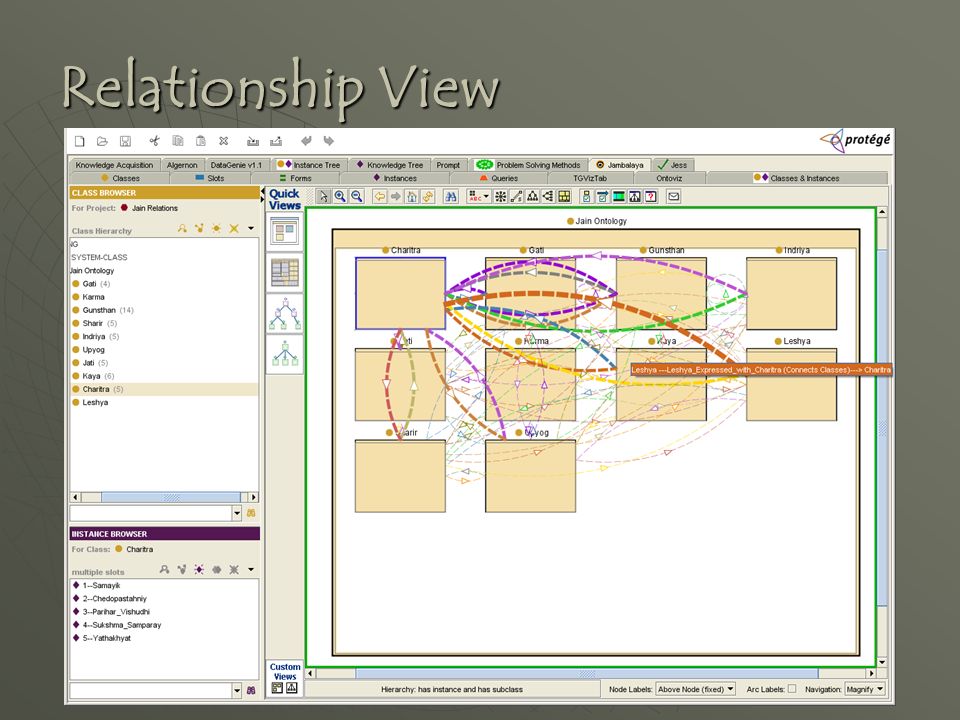The height and width of the screenshot is (720, 960).
Task: Switch to the Jambalaya tab
Action: point(620,165)
